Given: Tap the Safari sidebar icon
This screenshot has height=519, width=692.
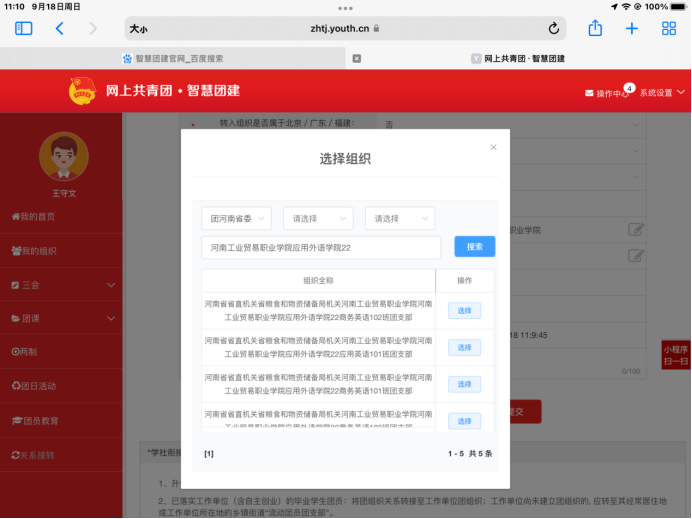Looking at the screenshot, I should (24, 29).
